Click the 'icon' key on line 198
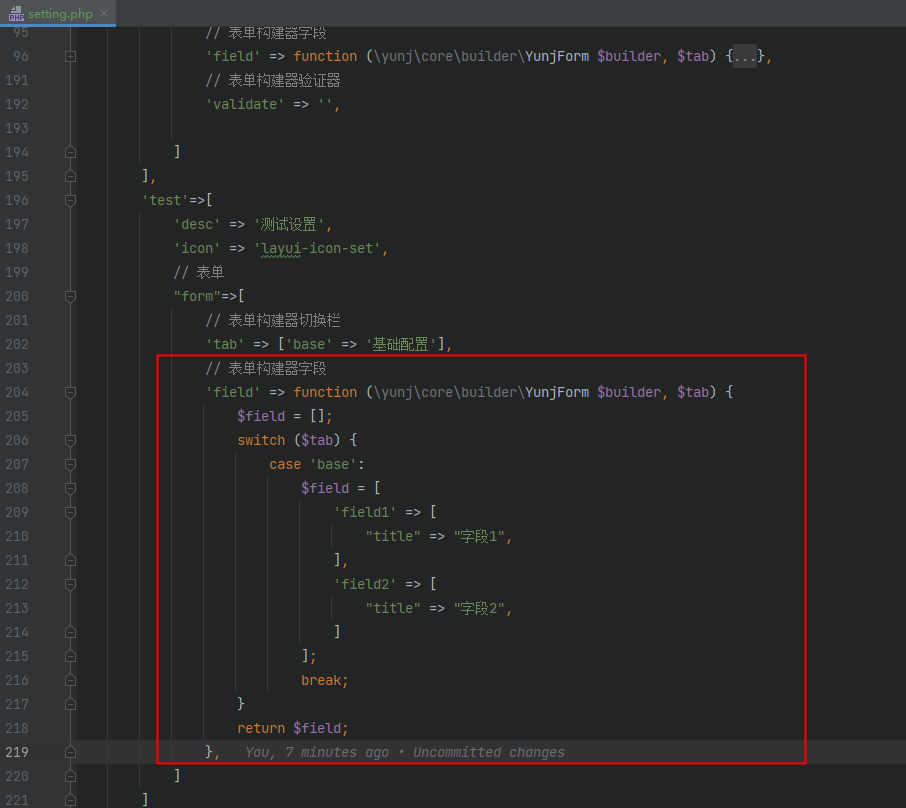The width and height of the screenshot is (906, 808). 197,248
